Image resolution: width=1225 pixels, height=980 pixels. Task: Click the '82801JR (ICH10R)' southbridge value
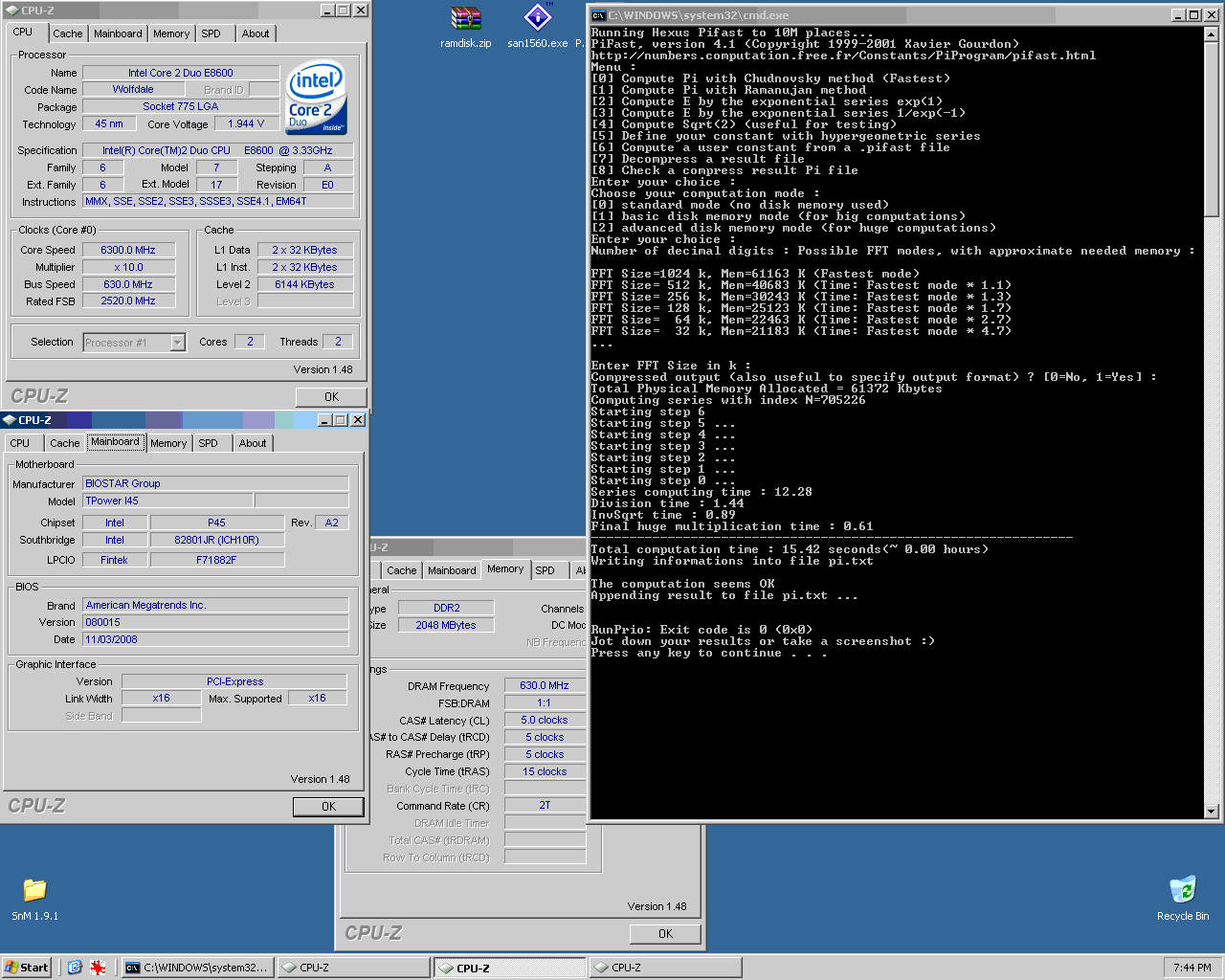(x=216, y=541)
